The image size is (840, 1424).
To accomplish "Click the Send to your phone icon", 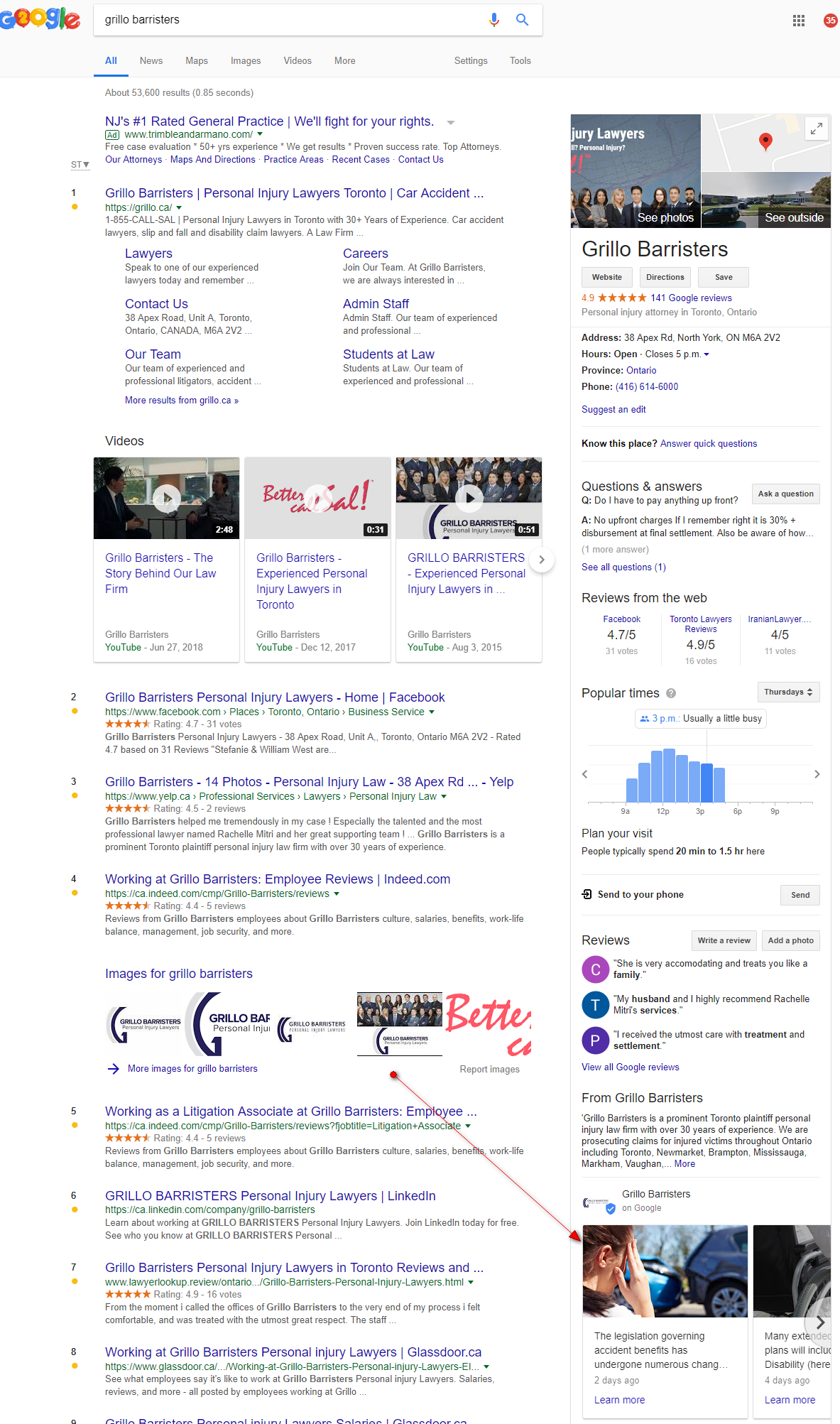I will [587, 894].
